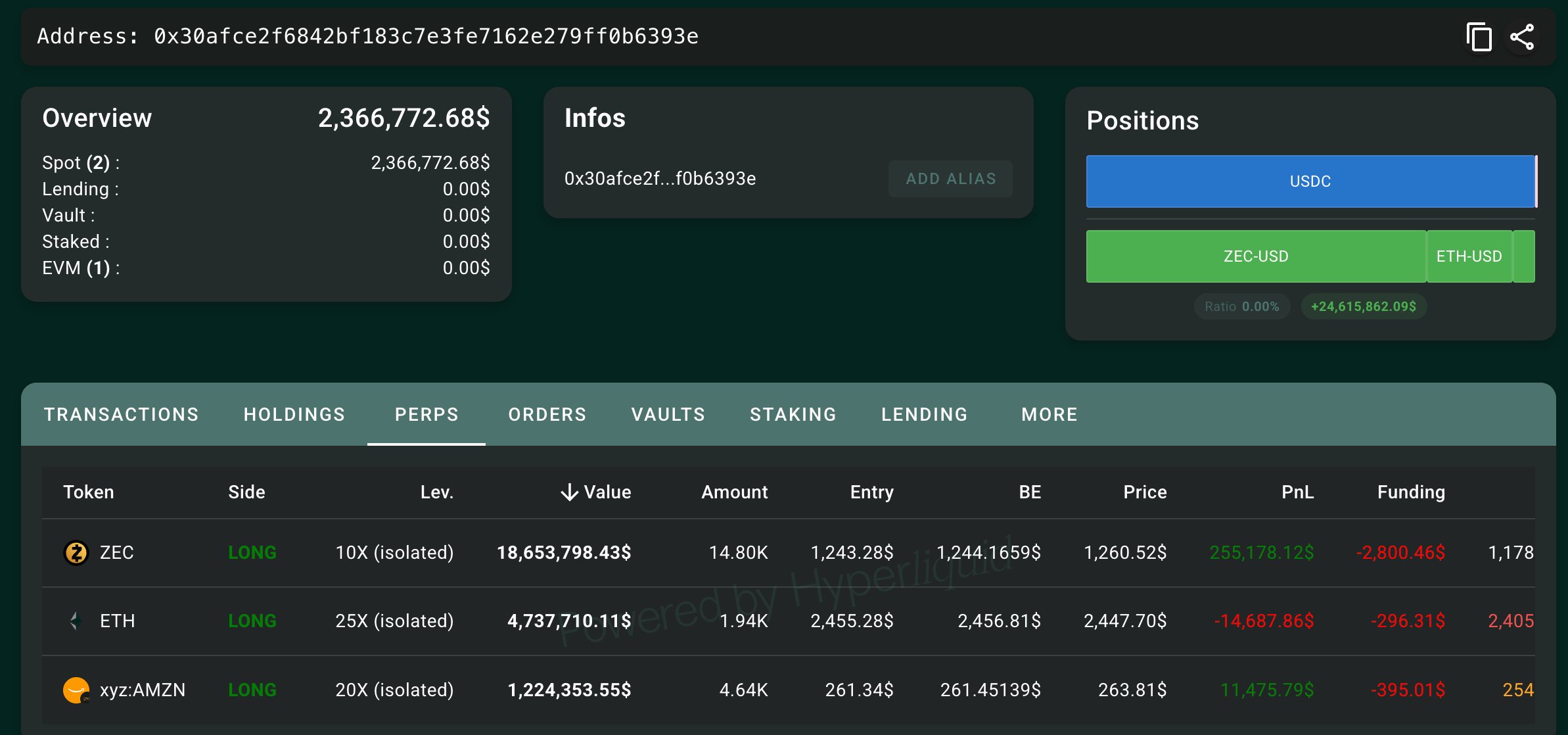The height and width of the screenshot is (735, 1568).
Task: Click the ZEC PnL 255,178.12$
Action: tap(1262, 553)
